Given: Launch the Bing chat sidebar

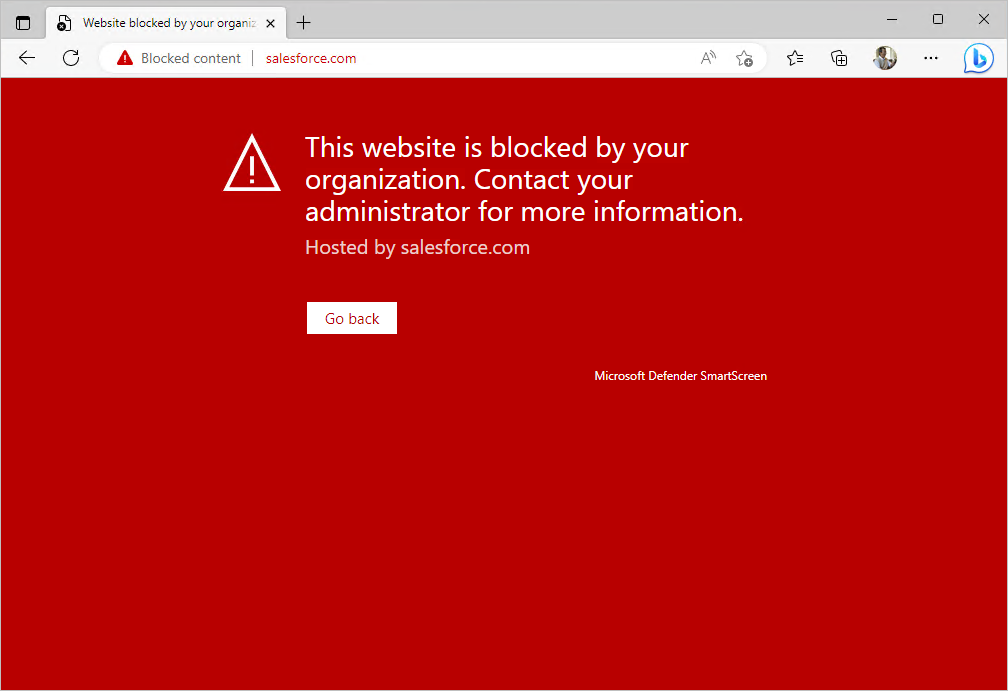Looking at the screenshot, I should [978, 58].
